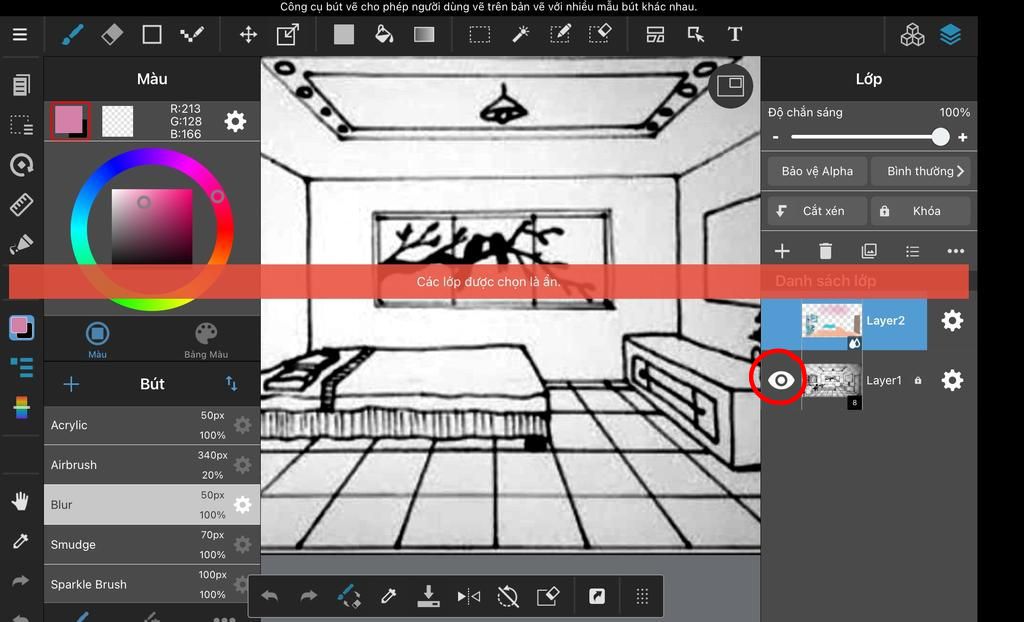The height and width of the screenshot is (622, 1024).
Task: Add a new brush with plus
Action: pyautogui.click(x=71, y=384)
